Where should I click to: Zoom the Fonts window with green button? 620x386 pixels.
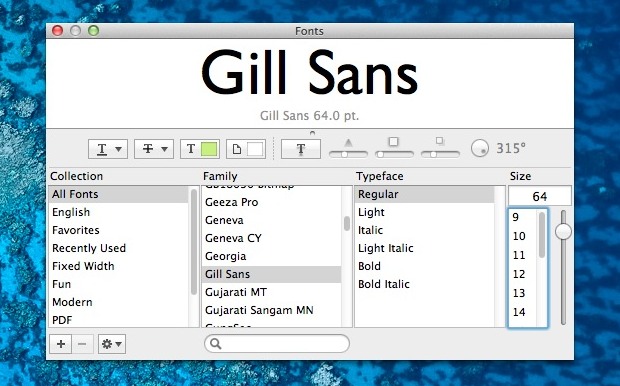point(94,30)
